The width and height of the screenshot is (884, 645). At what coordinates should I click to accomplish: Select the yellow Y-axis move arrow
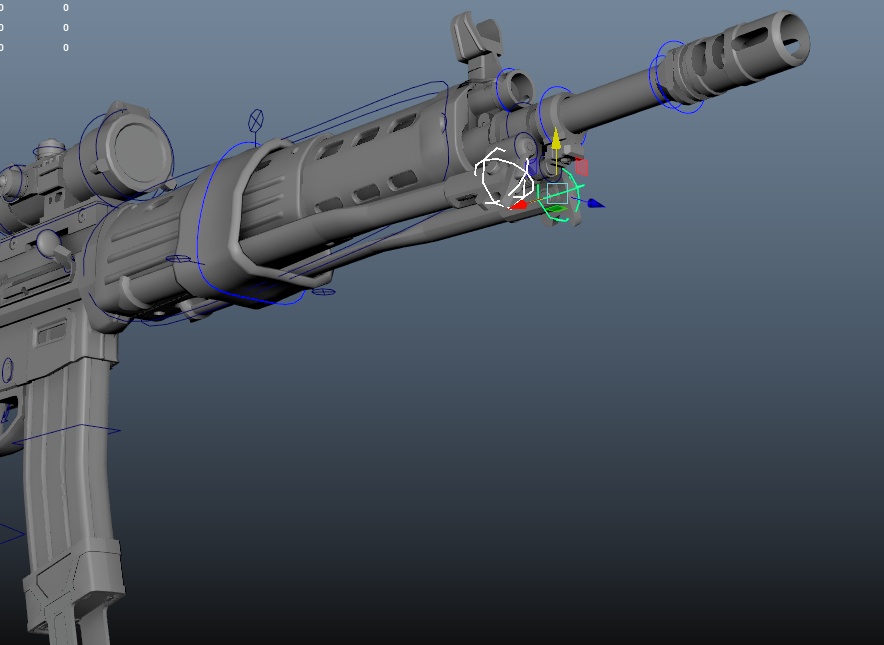click(556, 138)
